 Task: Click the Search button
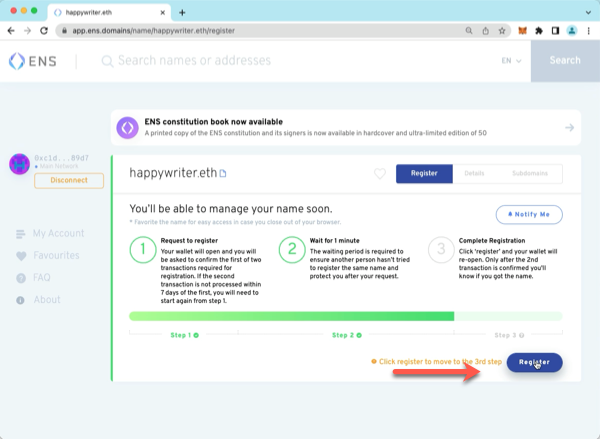(565, 60)
